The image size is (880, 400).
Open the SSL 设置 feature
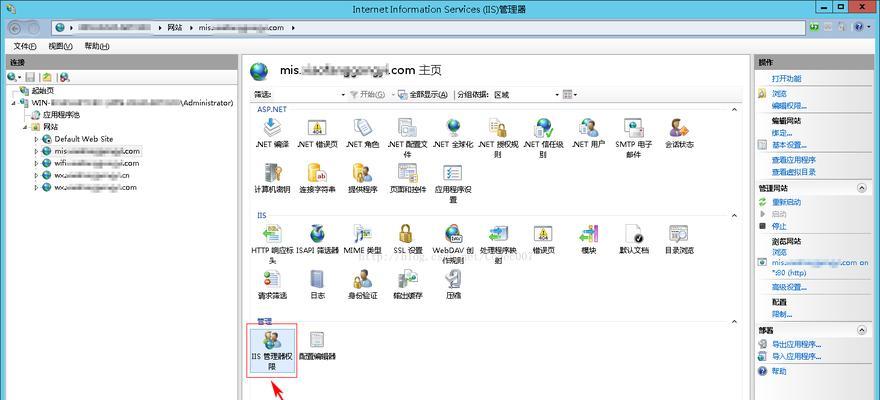[x=407, y=240]
